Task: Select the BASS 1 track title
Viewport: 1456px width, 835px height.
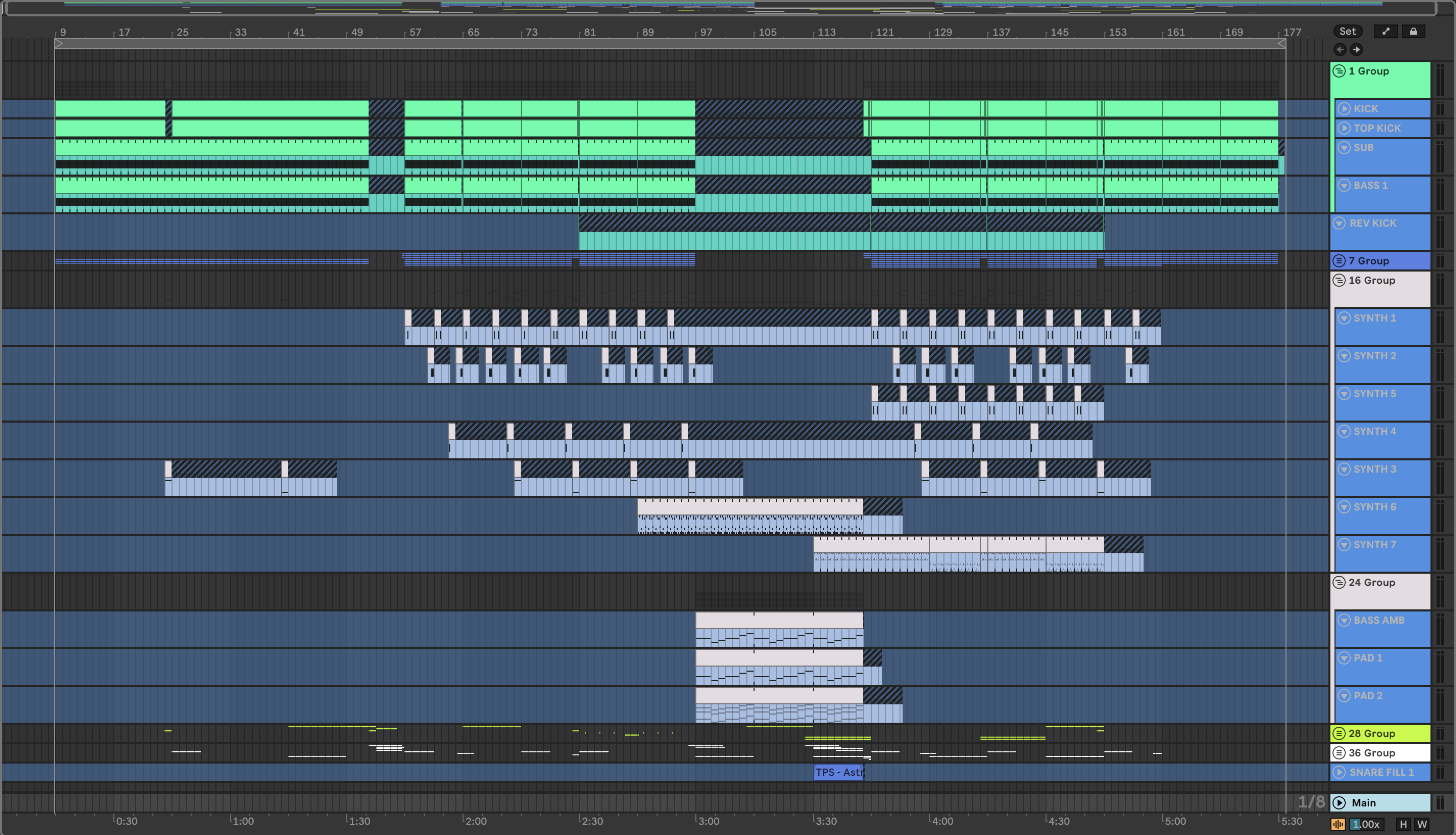Action: tap(1371, 186)
